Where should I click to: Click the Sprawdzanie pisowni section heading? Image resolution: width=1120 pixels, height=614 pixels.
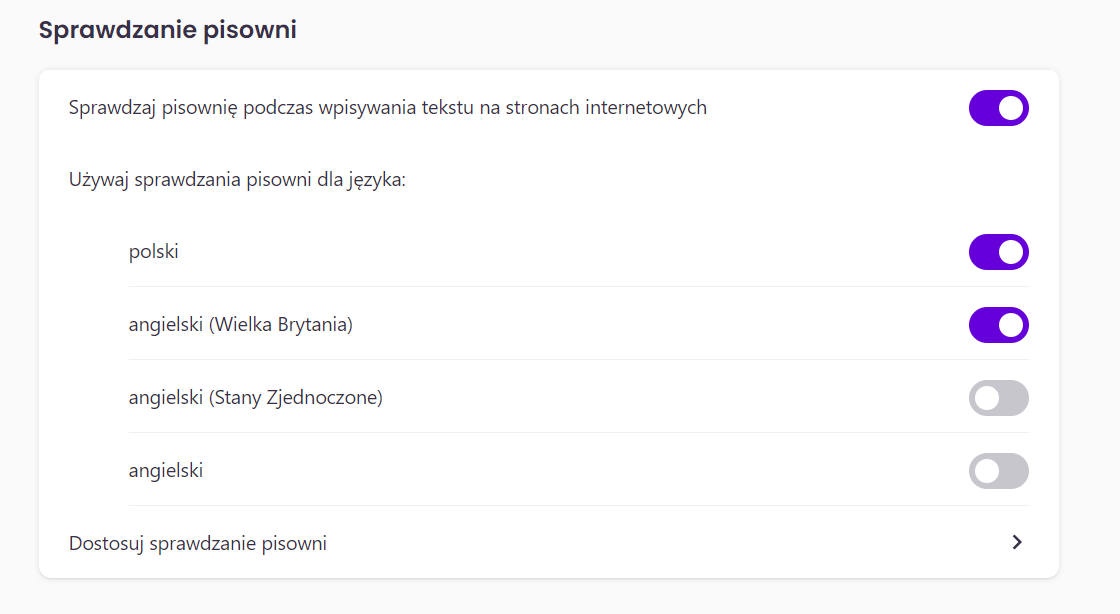tap(167, 30)
